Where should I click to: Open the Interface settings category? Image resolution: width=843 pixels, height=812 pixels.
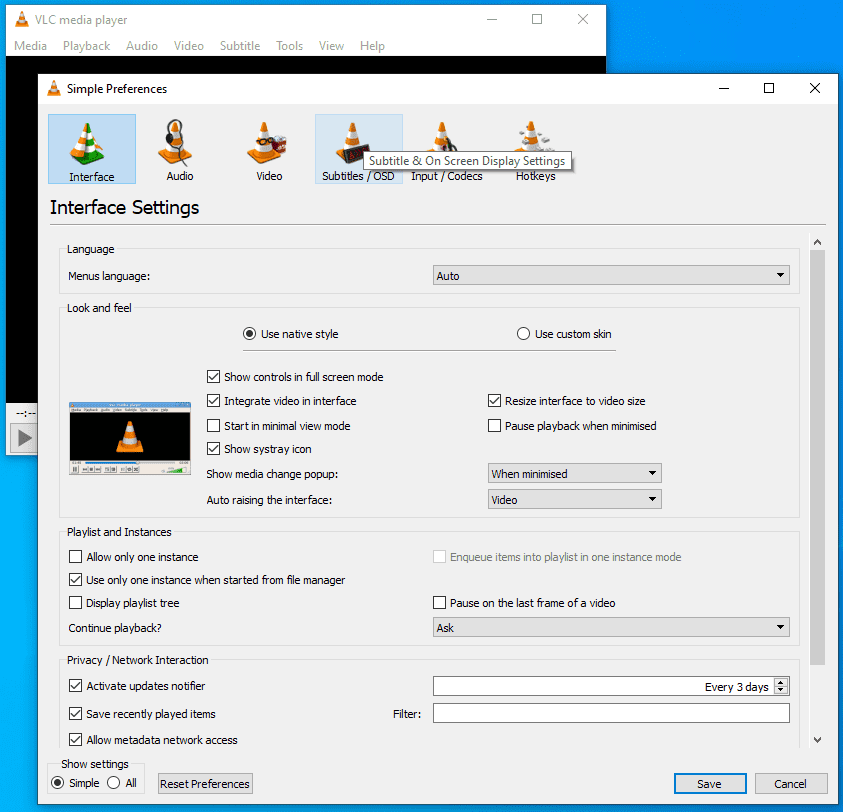click(x=92, y=149)
